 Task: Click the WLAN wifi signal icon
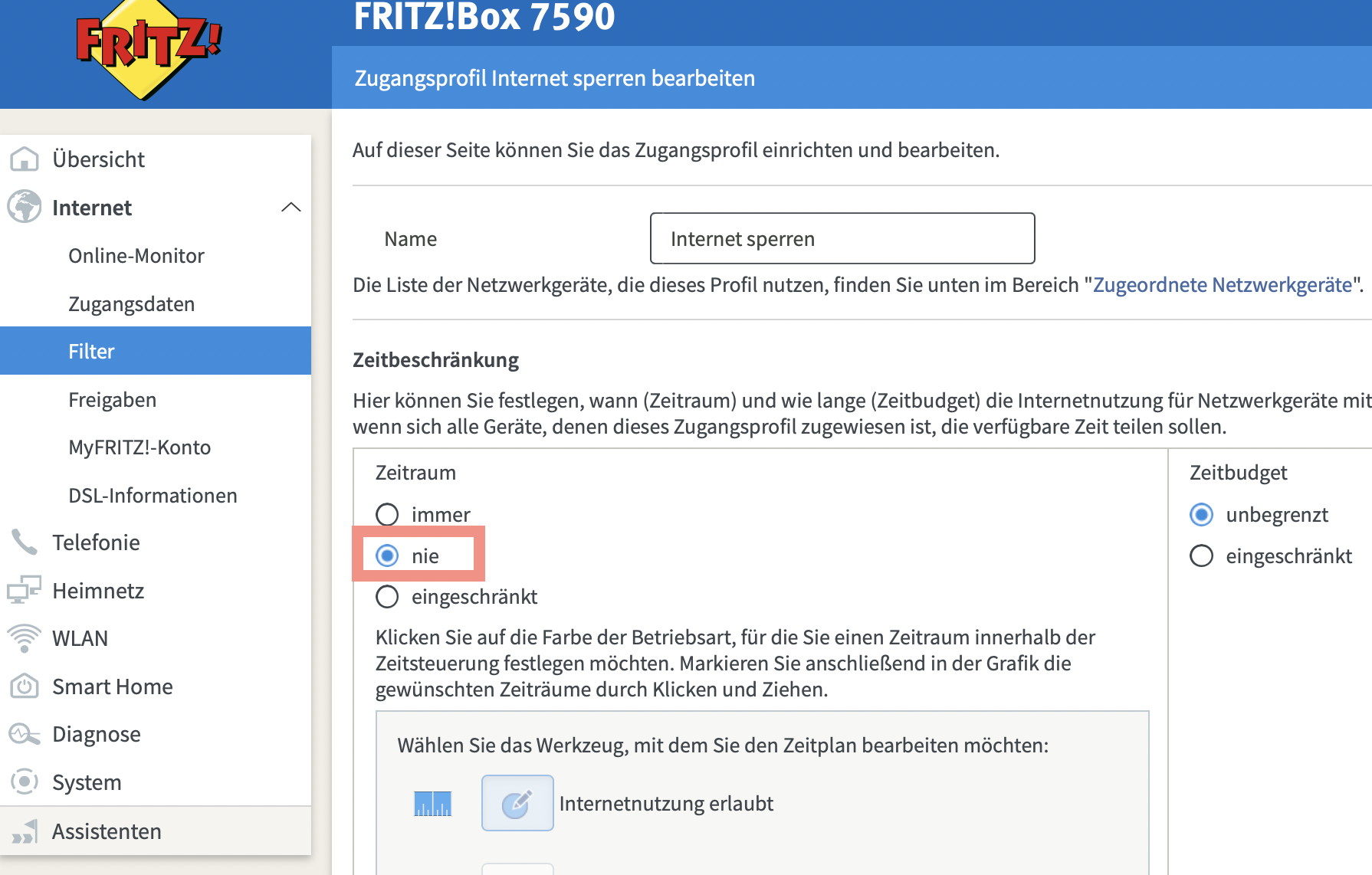coord(25,638)
